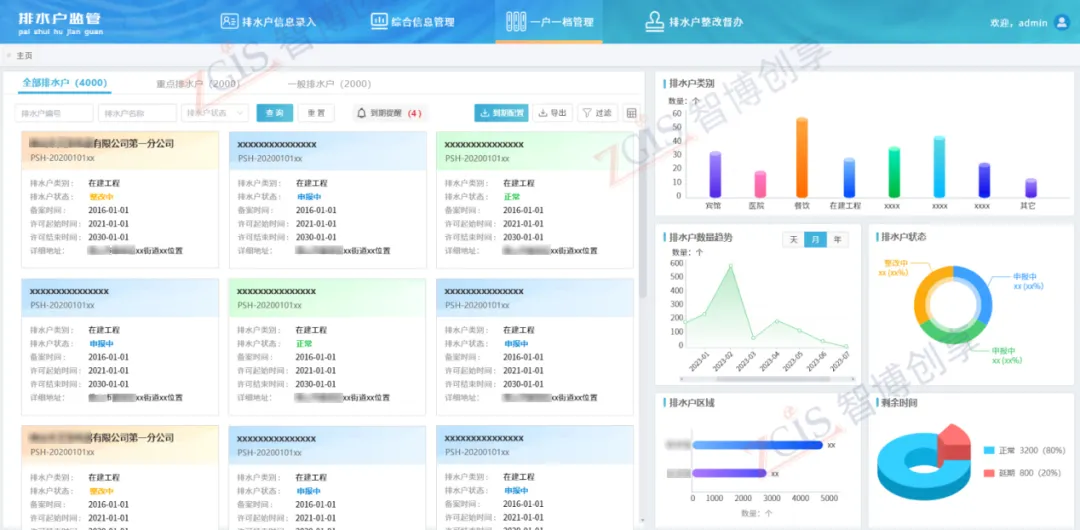
Task: Click the longer blue bar in 排水户区域
Action: (x=758, y=445)
